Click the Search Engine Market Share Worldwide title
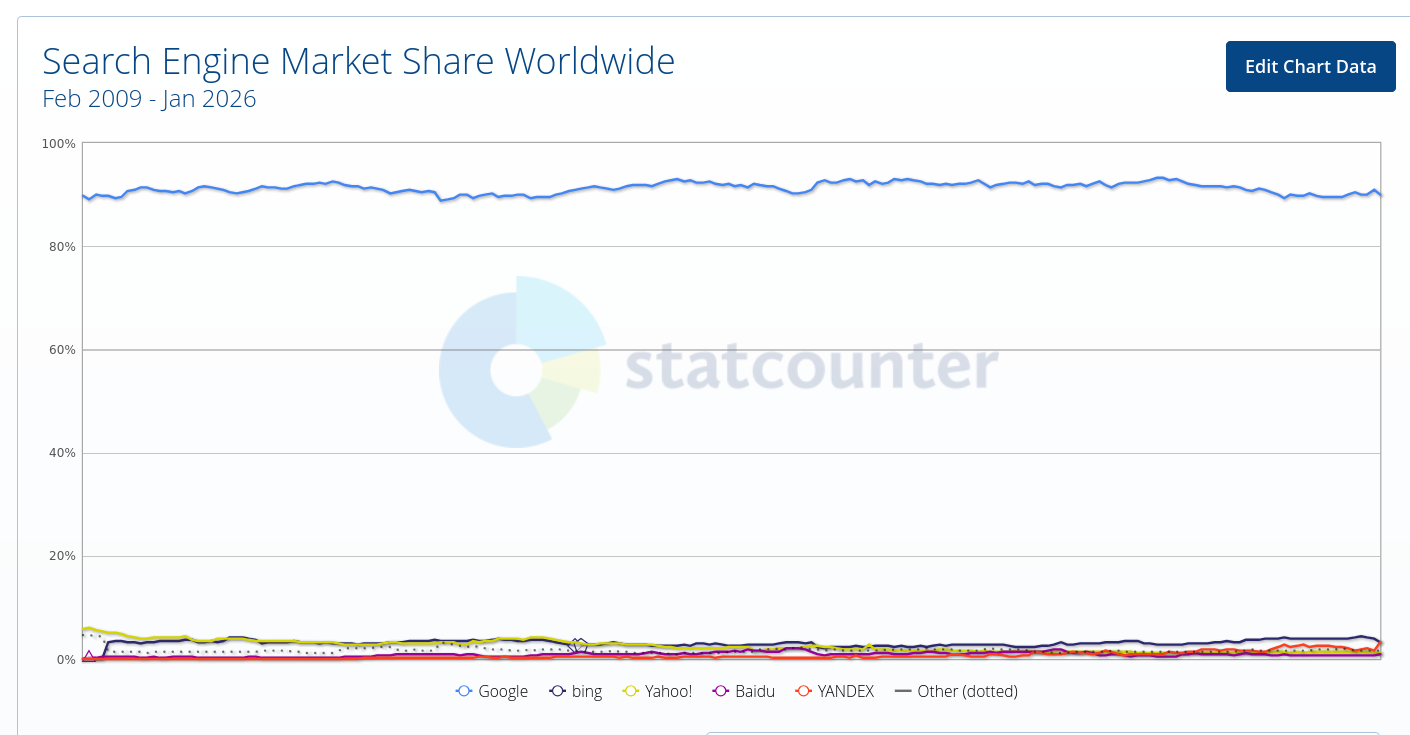The height and width of the screenshot is (735, 1410). (x=358, y=62)
